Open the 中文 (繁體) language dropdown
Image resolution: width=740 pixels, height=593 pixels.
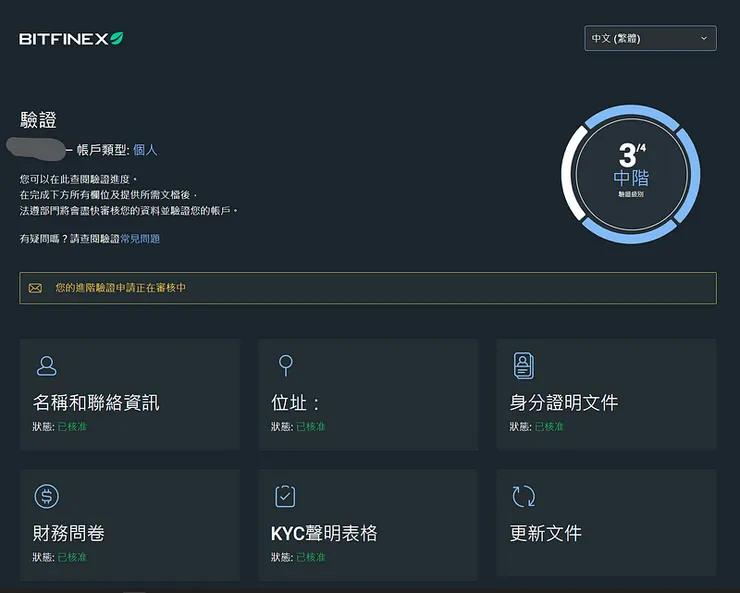click(650, 38)
